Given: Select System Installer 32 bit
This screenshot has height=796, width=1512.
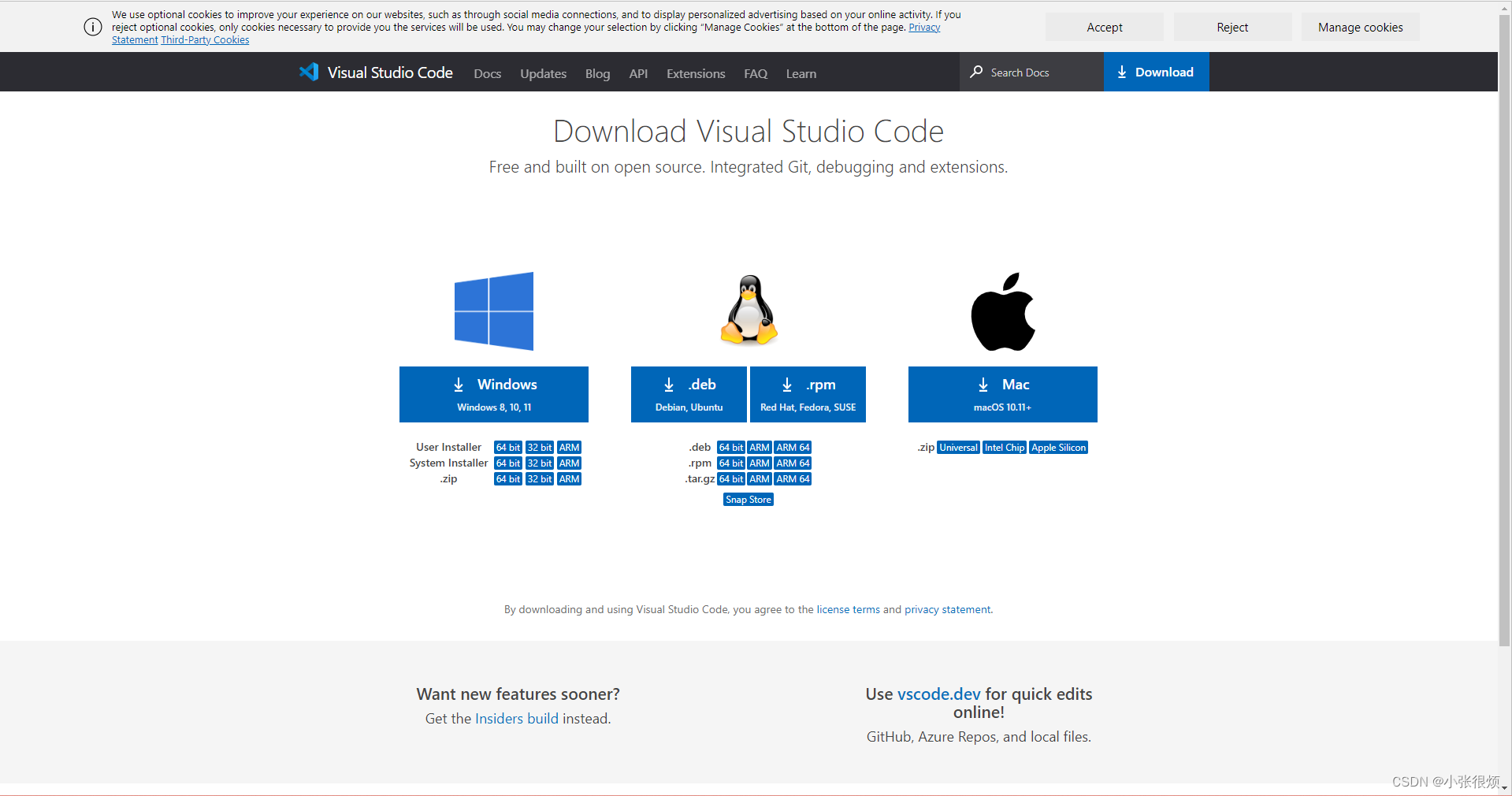Looking at the screenshot, I should pos(540,463).
